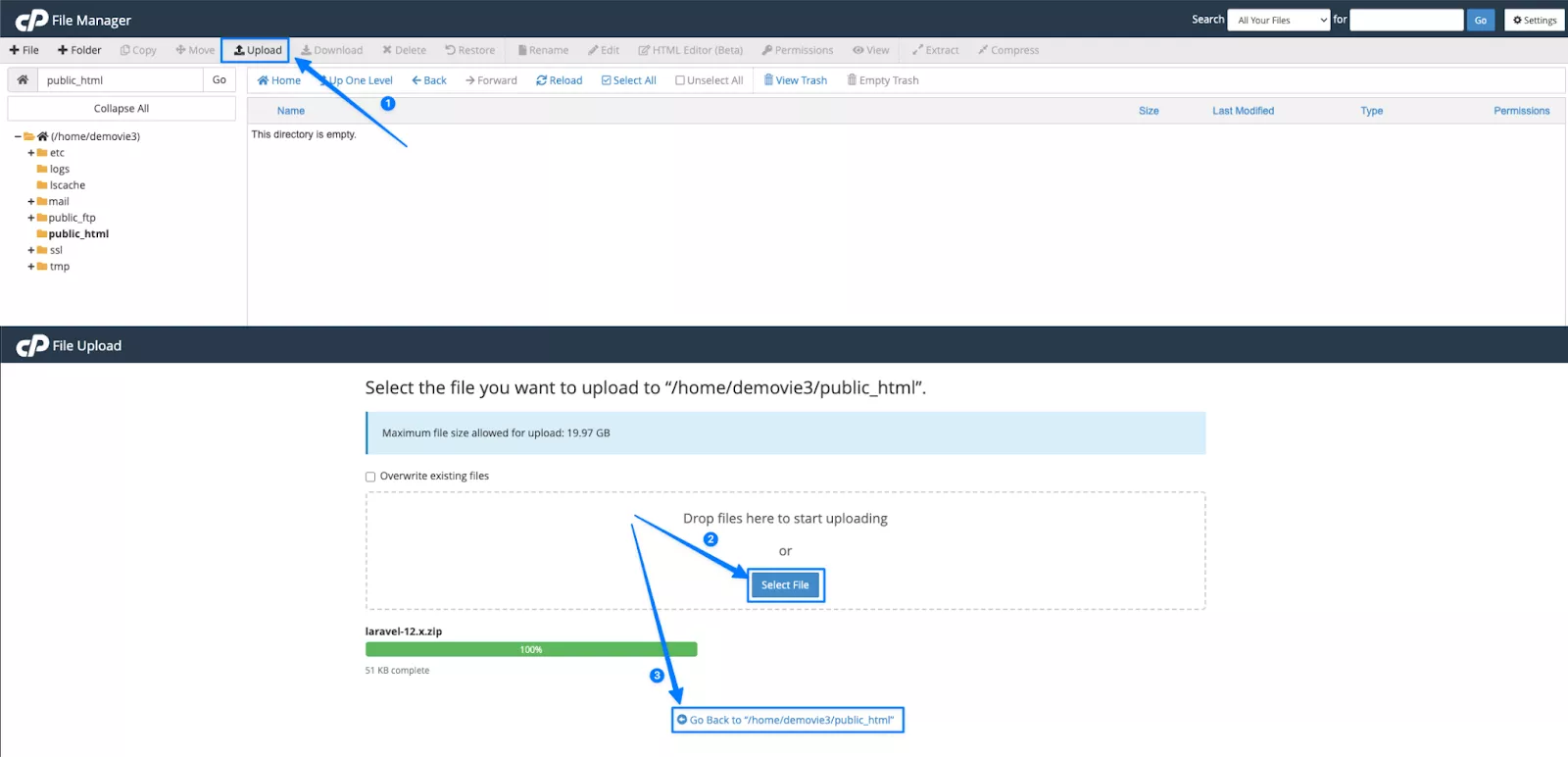Toggle Overwrite existing files checkbox

[370, 477]
